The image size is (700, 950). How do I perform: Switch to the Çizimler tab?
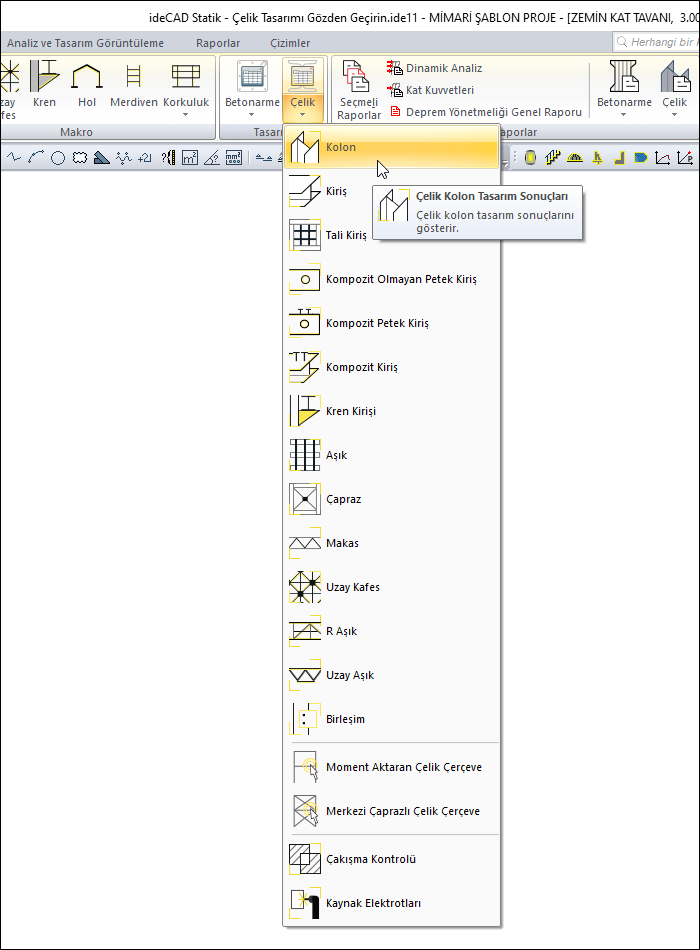coord(290,43)
